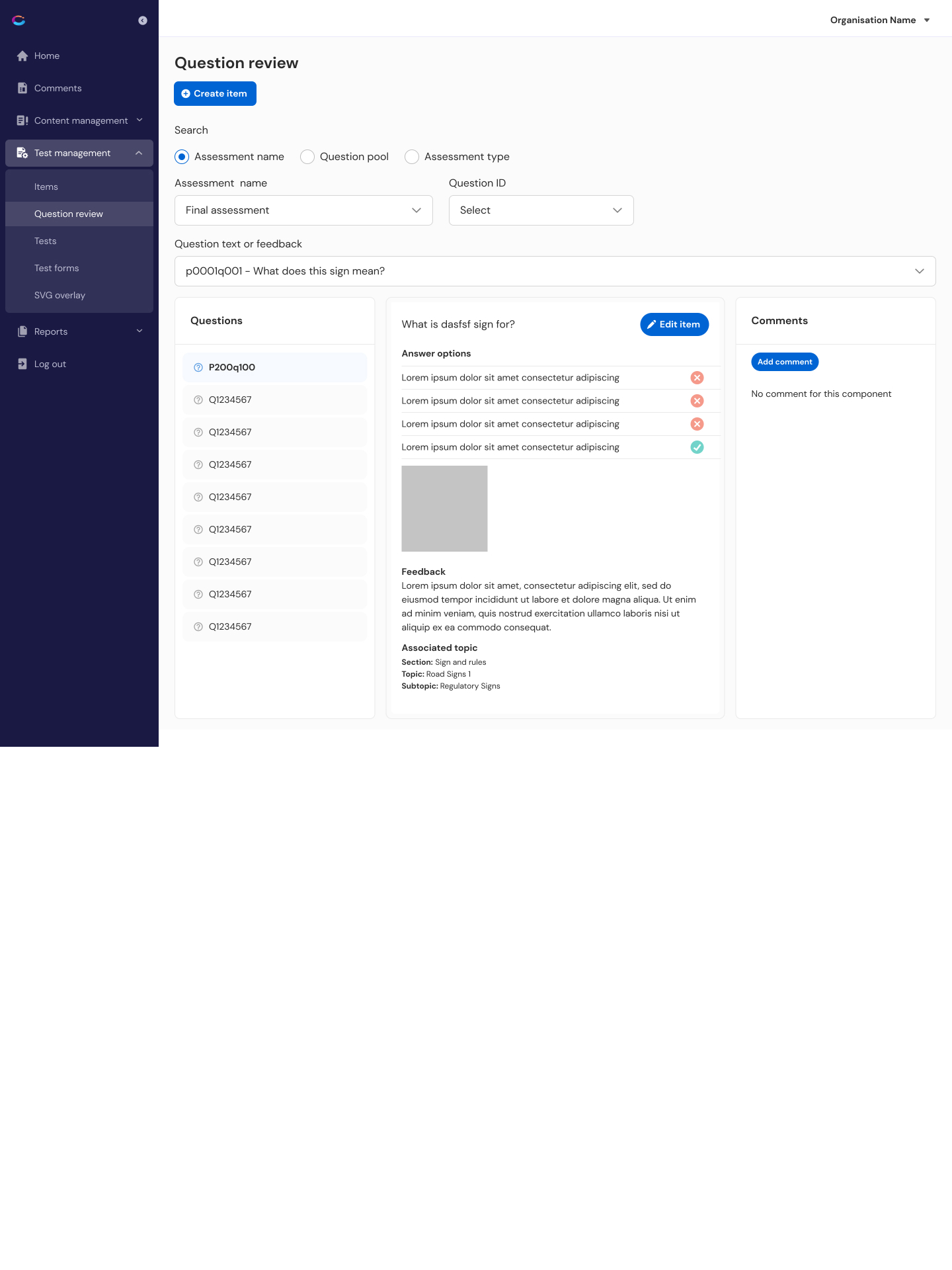
Task: Select the Question pool radio option
Action: point(307,157)
